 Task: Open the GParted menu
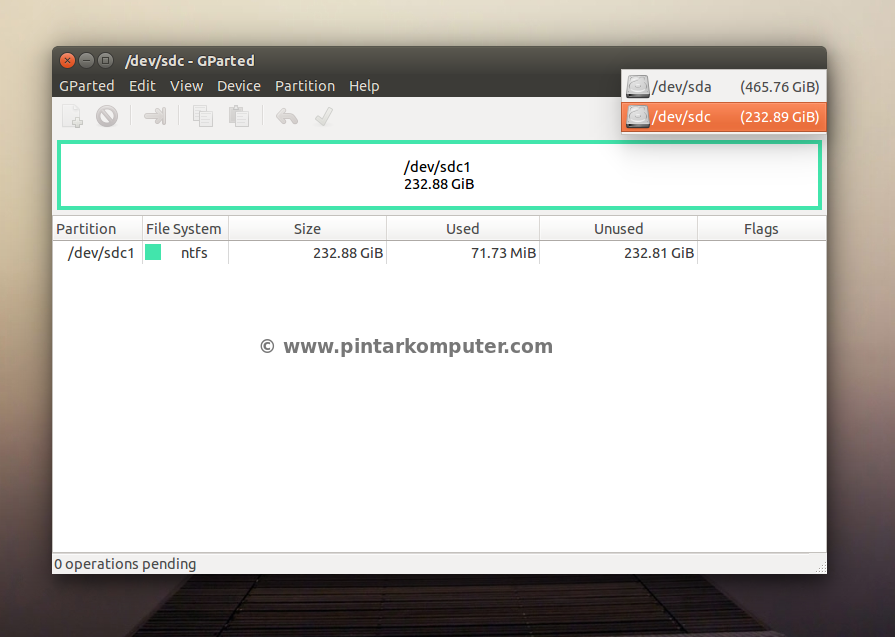click(87, 86)
